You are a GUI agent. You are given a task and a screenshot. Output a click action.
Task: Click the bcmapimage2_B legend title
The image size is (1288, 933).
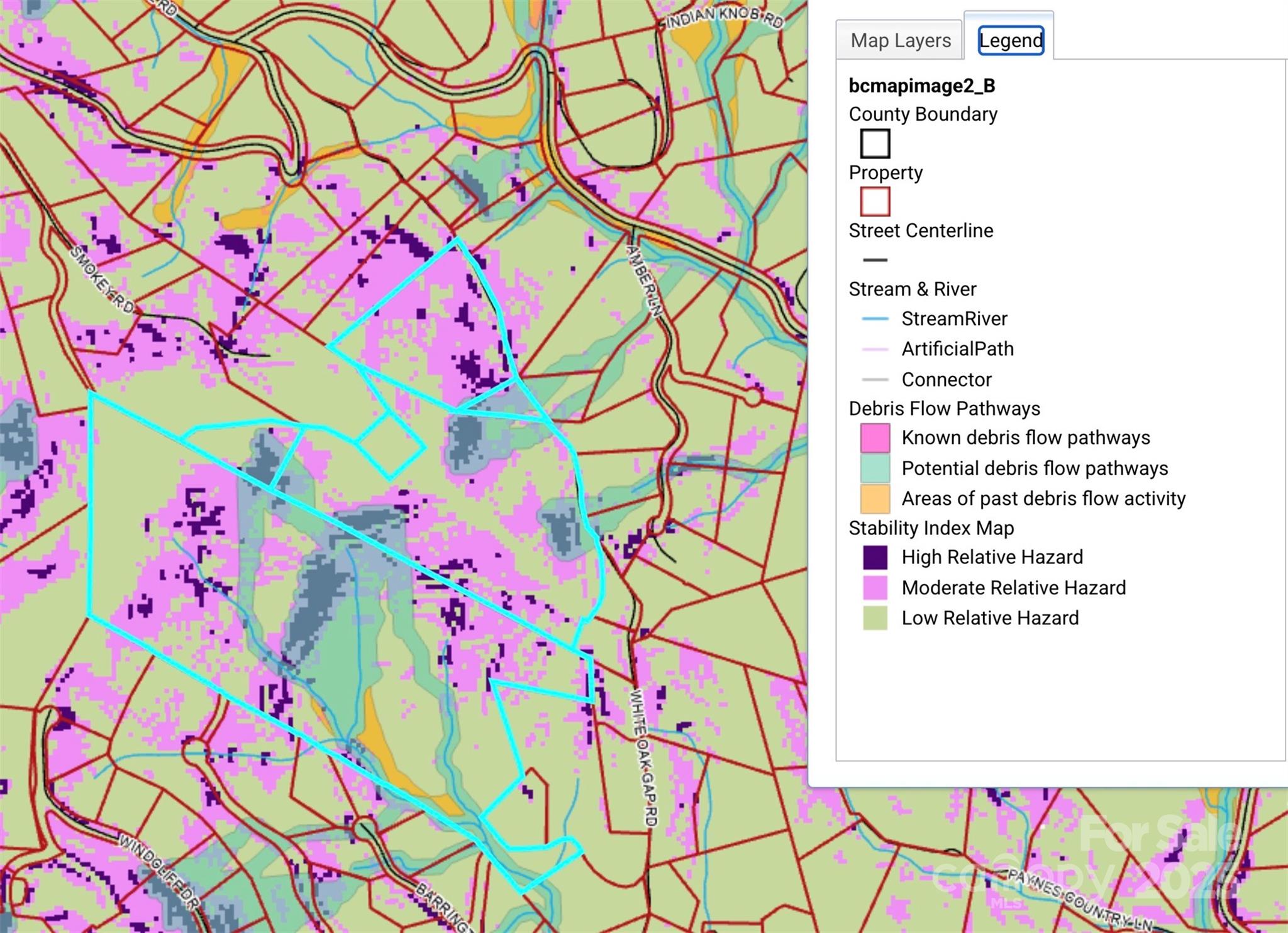point(921,86)
